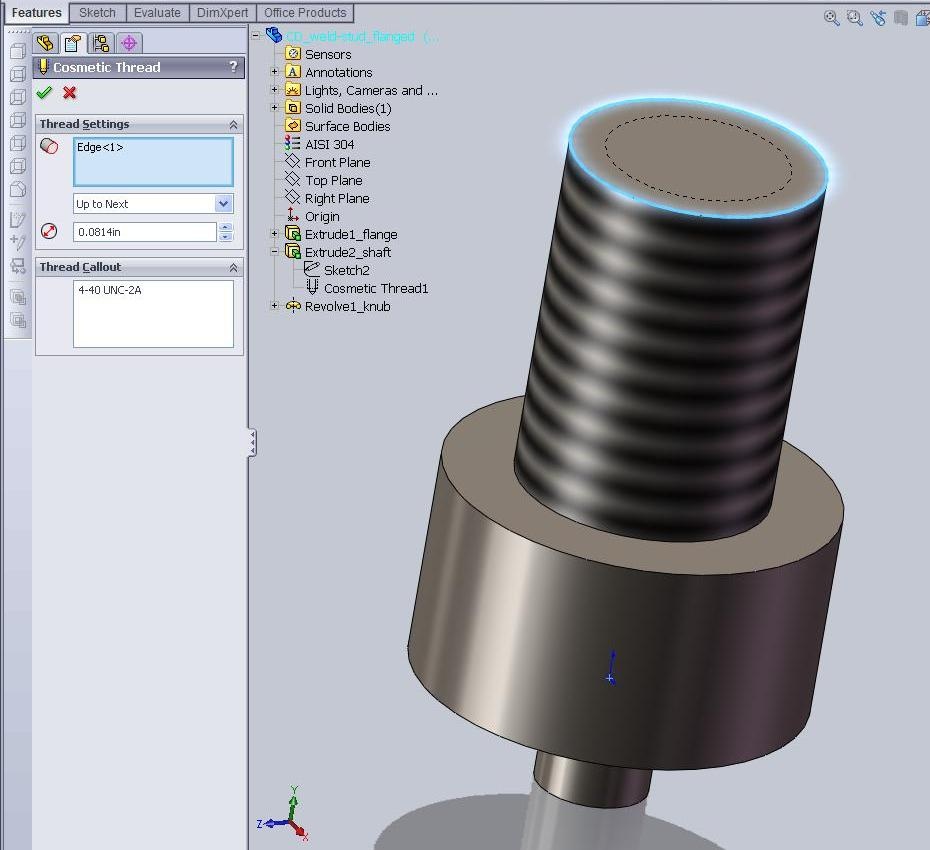Click the Solid Bodies(1) folder icon
Screen dimensions: 930x850
click(293, 107)
